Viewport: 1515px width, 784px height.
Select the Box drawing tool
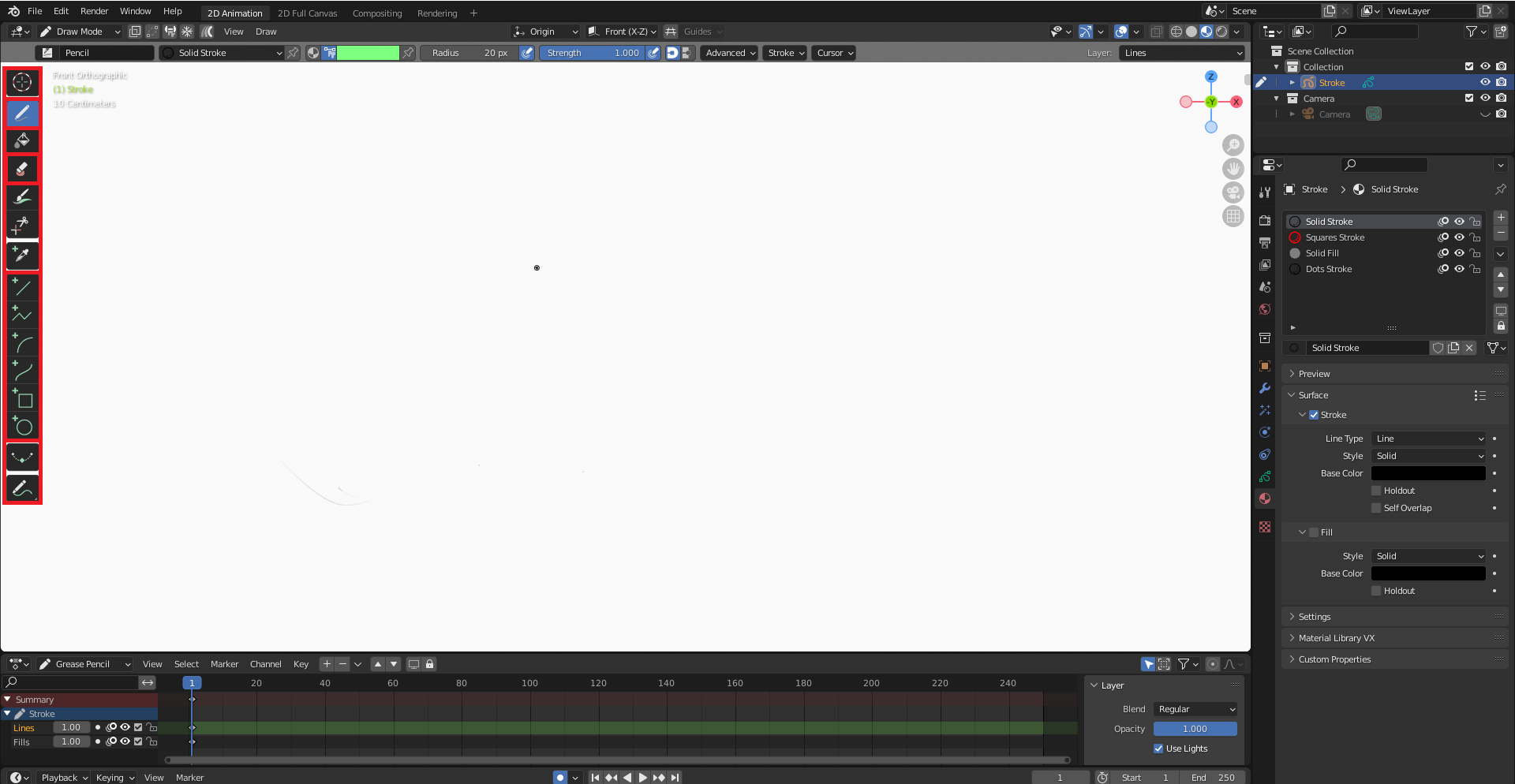[x=22, y=400]
